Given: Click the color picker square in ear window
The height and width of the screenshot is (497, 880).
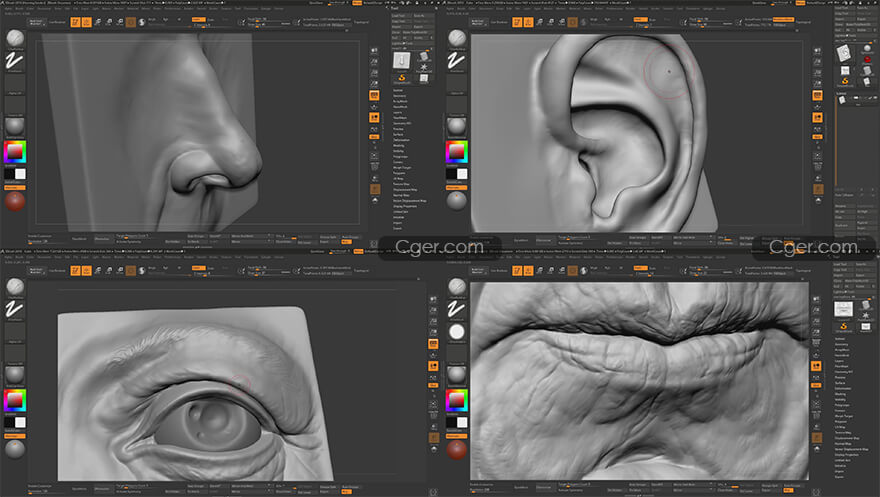Looking at the screenshot, I should click(x=456, y=152).
